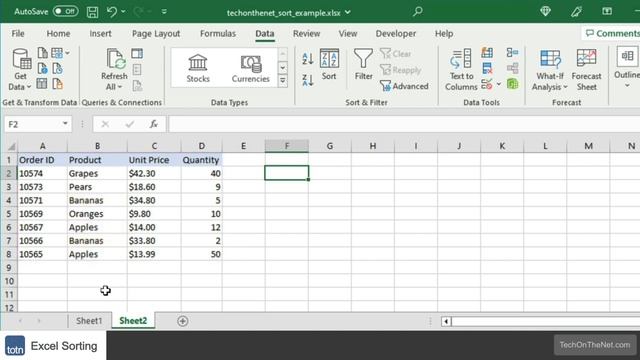
Task: Select row 5 header
Action: (9, 214)
